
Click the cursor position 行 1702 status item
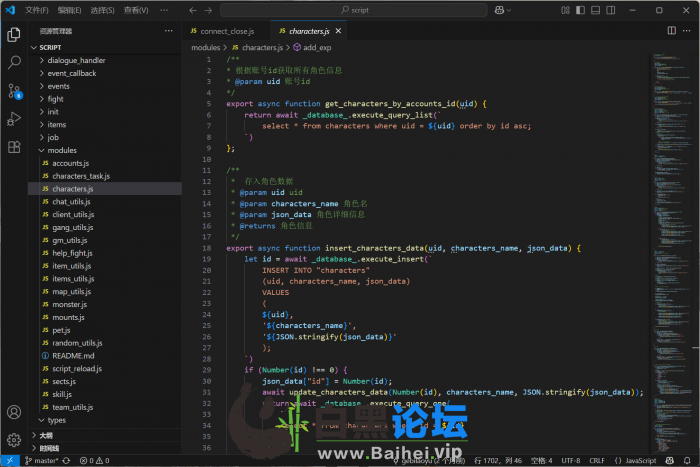coord(498,460)
